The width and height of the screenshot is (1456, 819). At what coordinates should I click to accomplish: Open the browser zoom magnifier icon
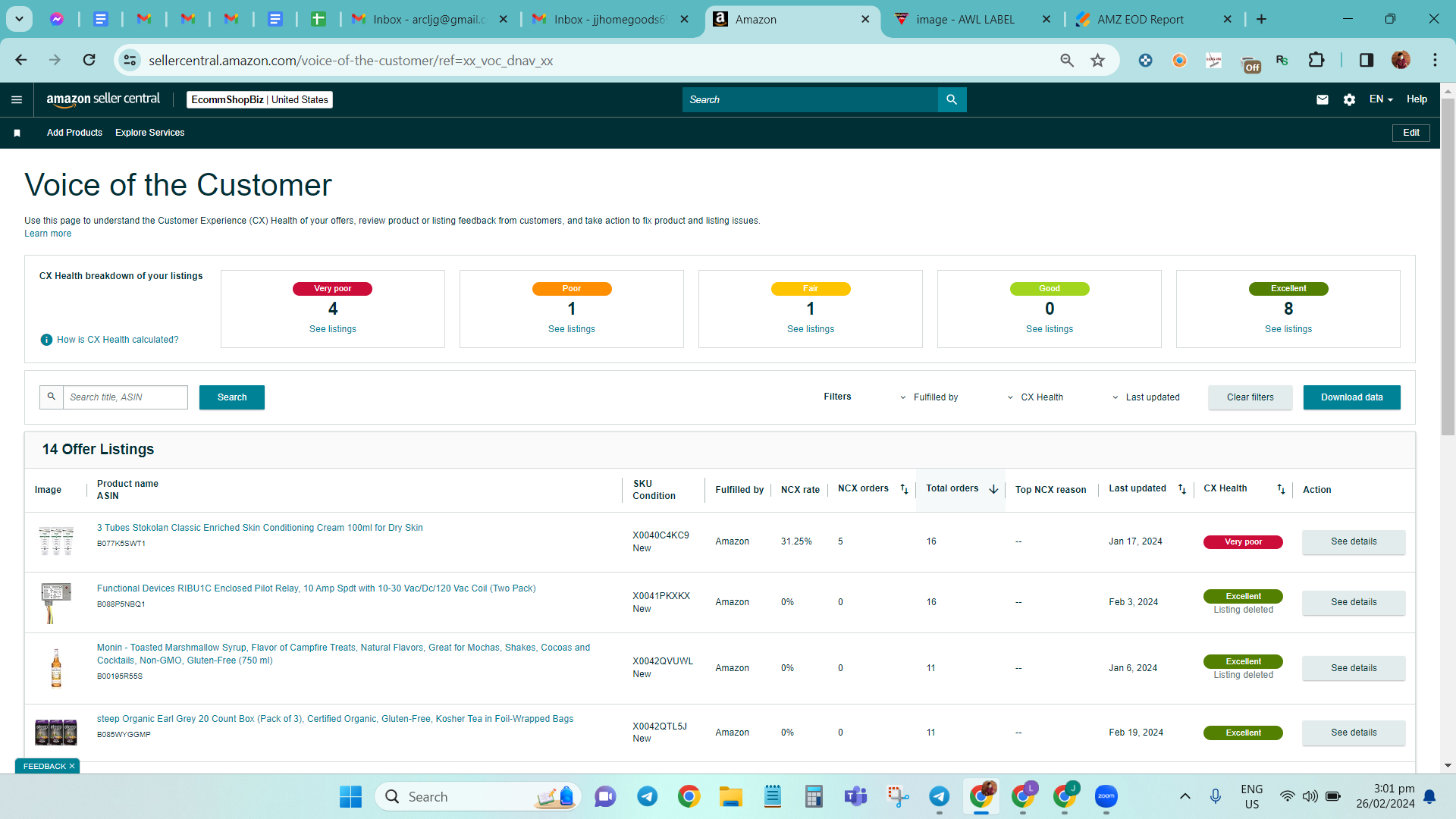pyautogui.click(x=1067, y=60)
